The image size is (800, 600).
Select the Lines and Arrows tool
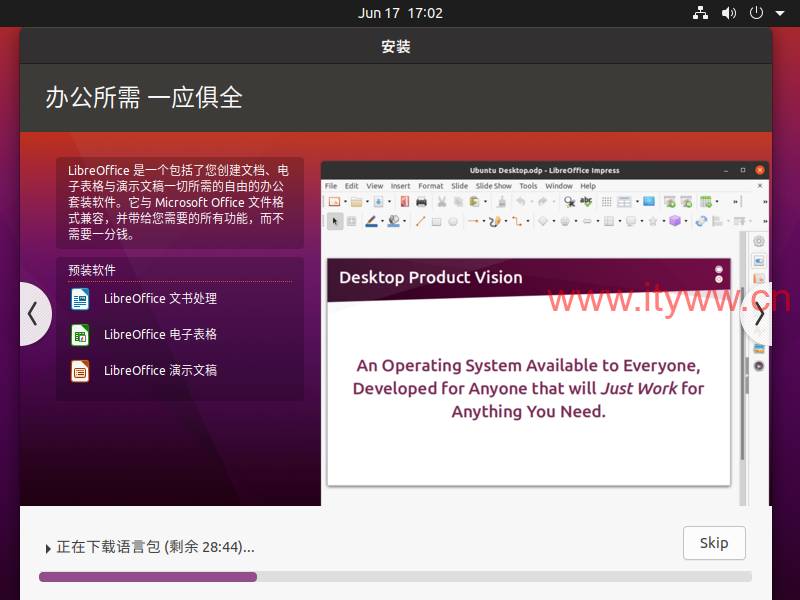(x=473, y=221)
